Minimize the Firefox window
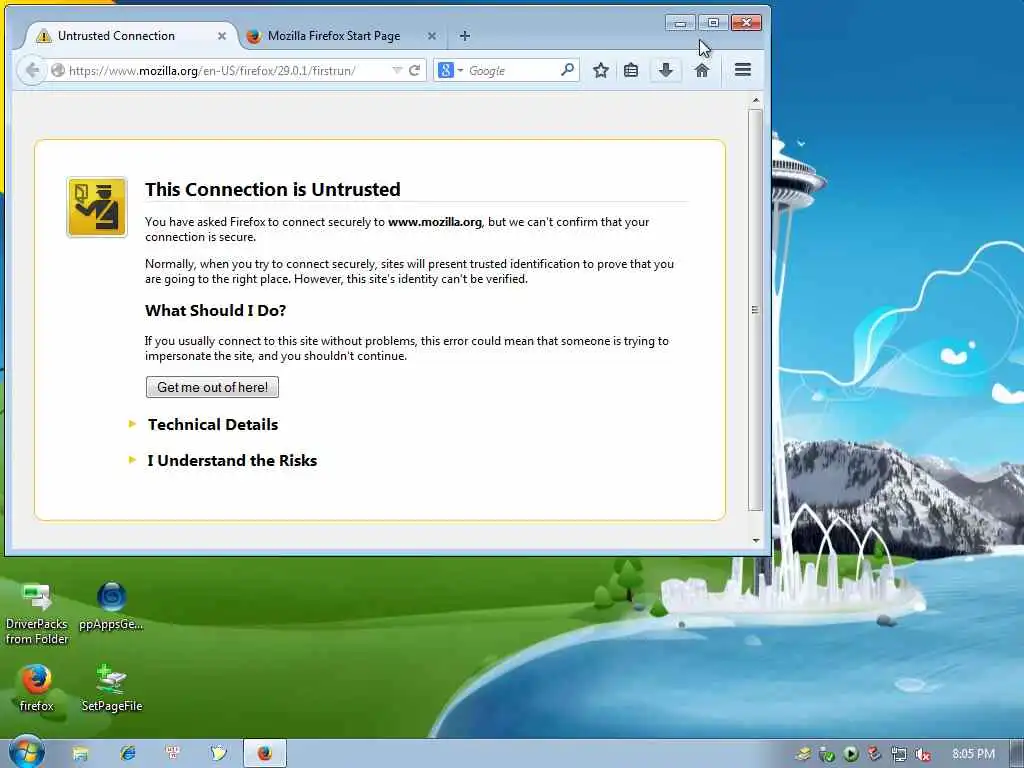This screenshot has width=1024, height=768. click(680, 23)
